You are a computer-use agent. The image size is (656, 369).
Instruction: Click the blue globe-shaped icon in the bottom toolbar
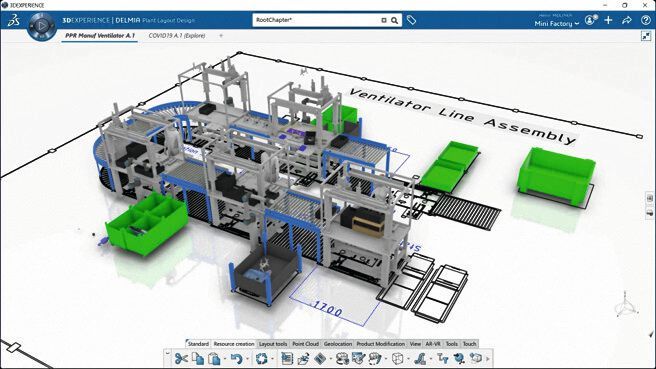(x=459, y=359)
